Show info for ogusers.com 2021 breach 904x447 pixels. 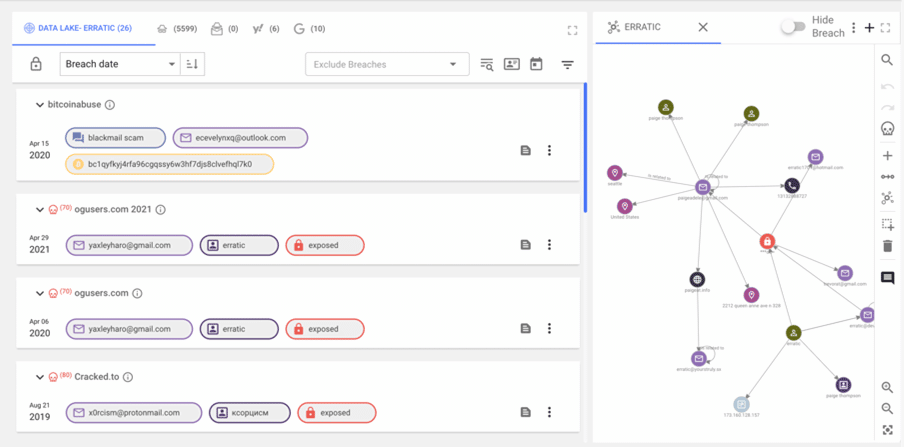tap(161, 210)
